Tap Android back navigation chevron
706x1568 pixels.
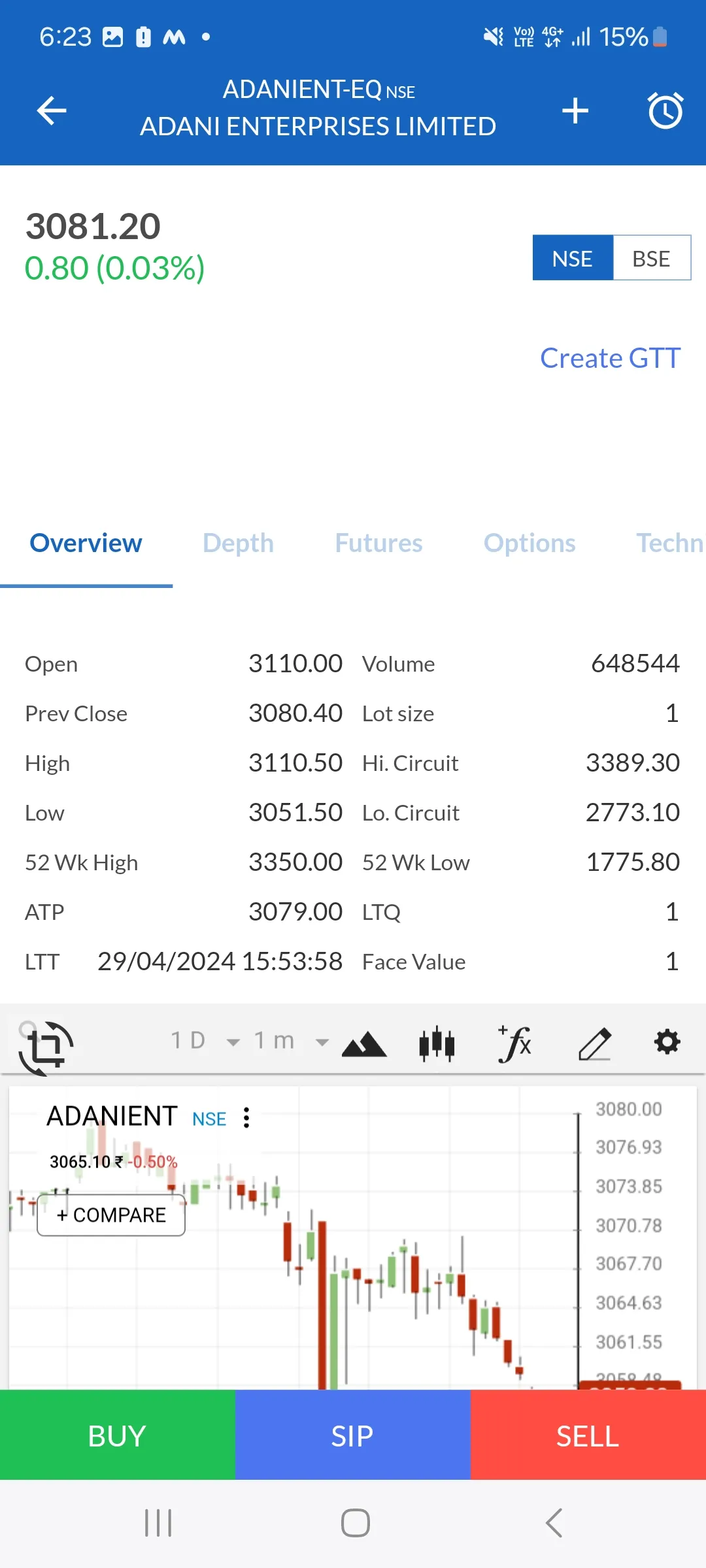pyautogui.click(x=554, y=1523)
